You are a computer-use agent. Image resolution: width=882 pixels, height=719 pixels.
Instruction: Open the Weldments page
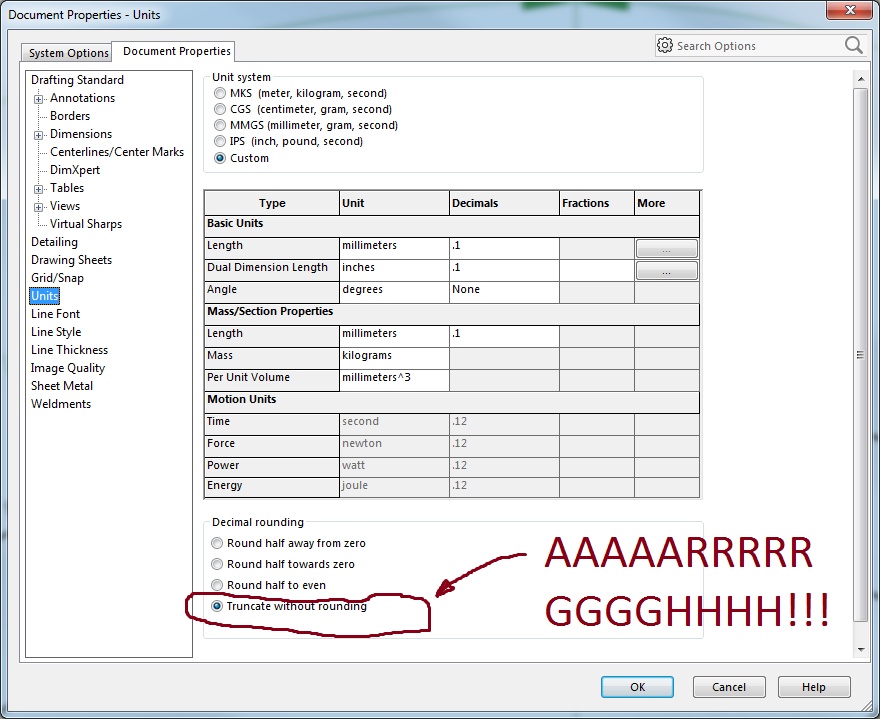[61, 404]
